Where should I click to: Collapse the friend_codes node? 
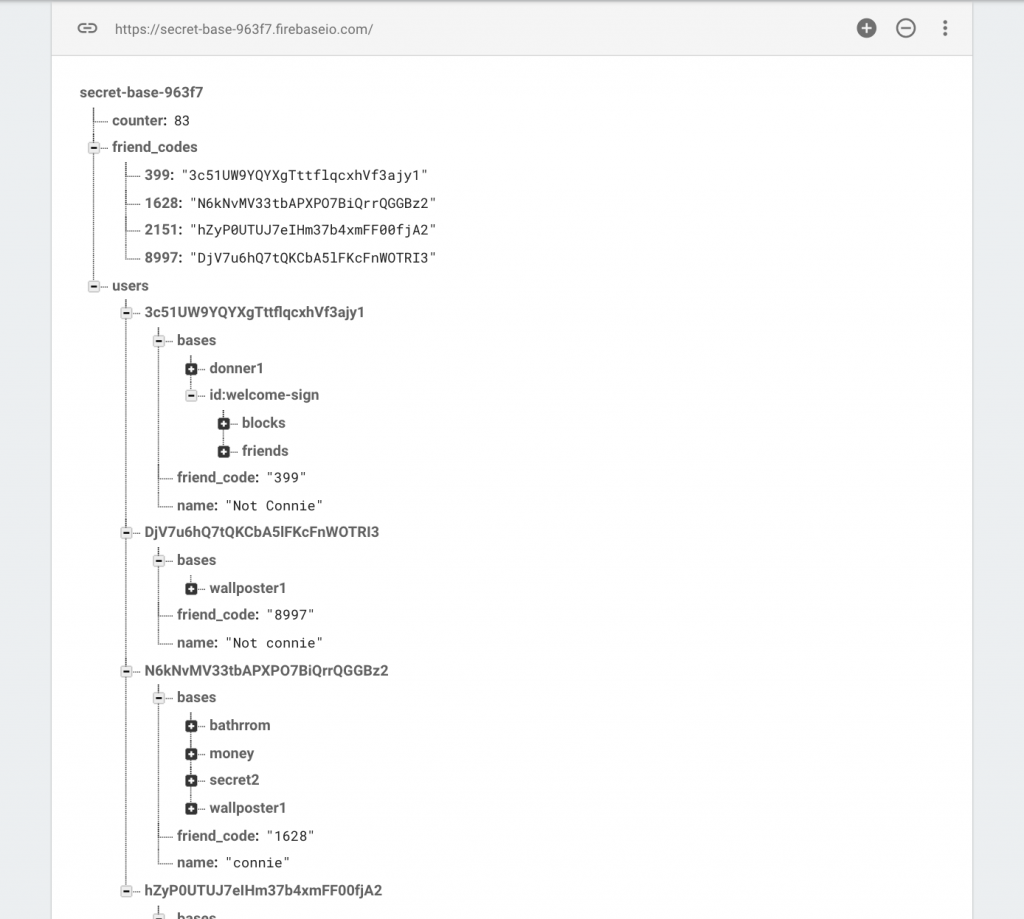pos(93,148)
